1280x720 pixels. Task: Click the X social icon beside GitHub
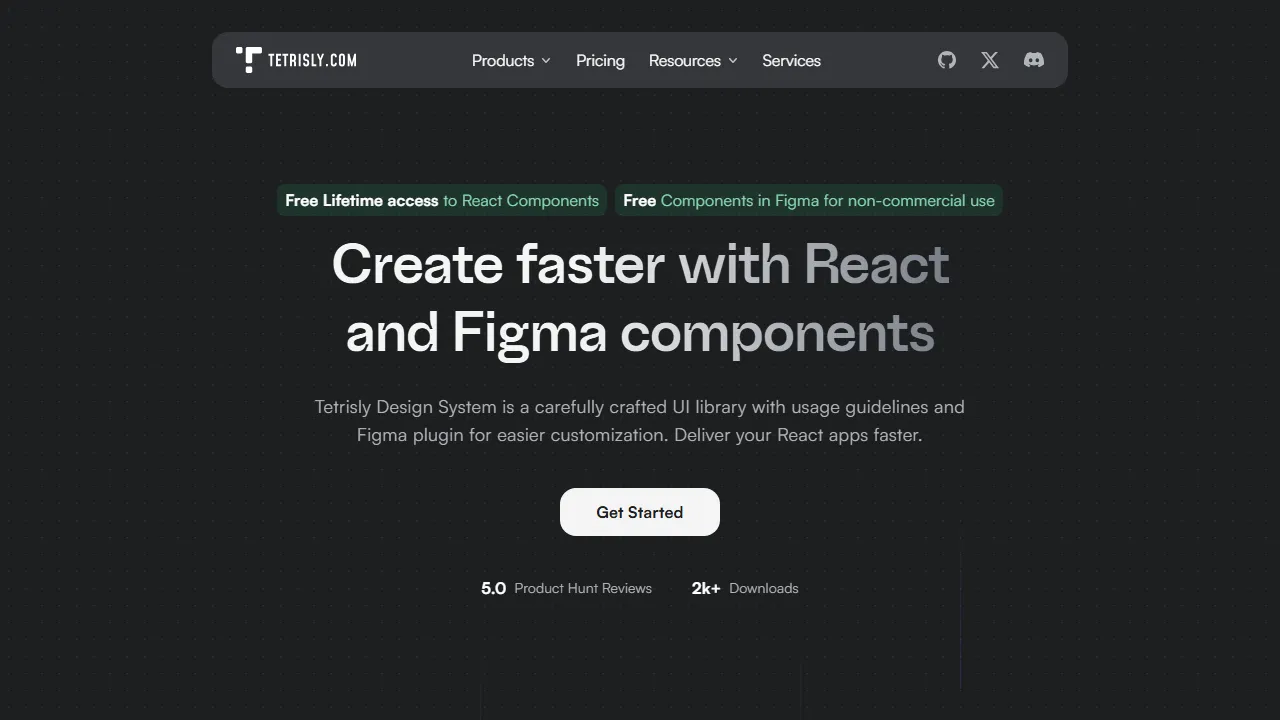tap(989, 60)
